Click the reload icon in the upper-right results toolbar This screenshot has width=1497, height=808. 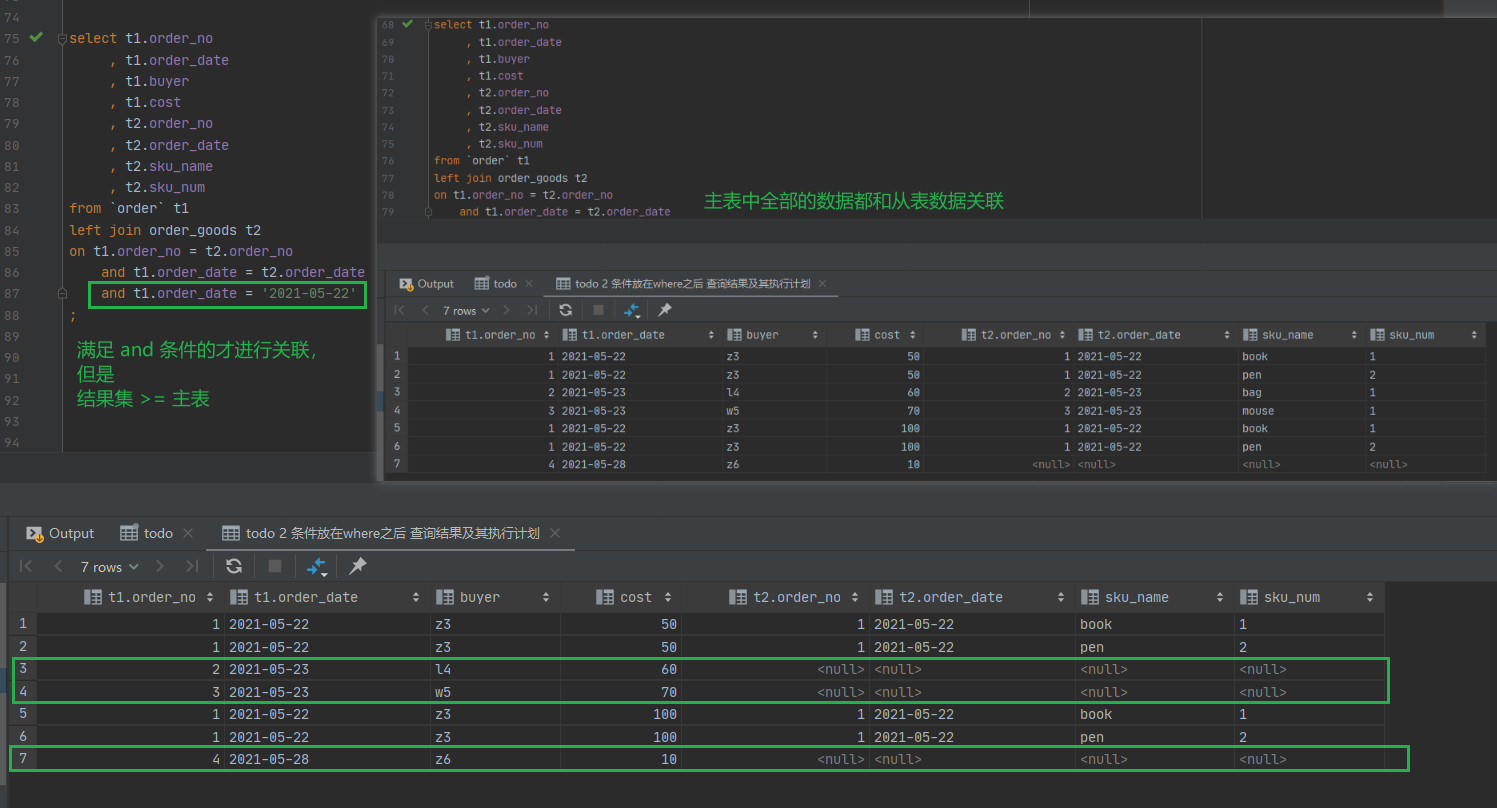click(x=566, y=310)
